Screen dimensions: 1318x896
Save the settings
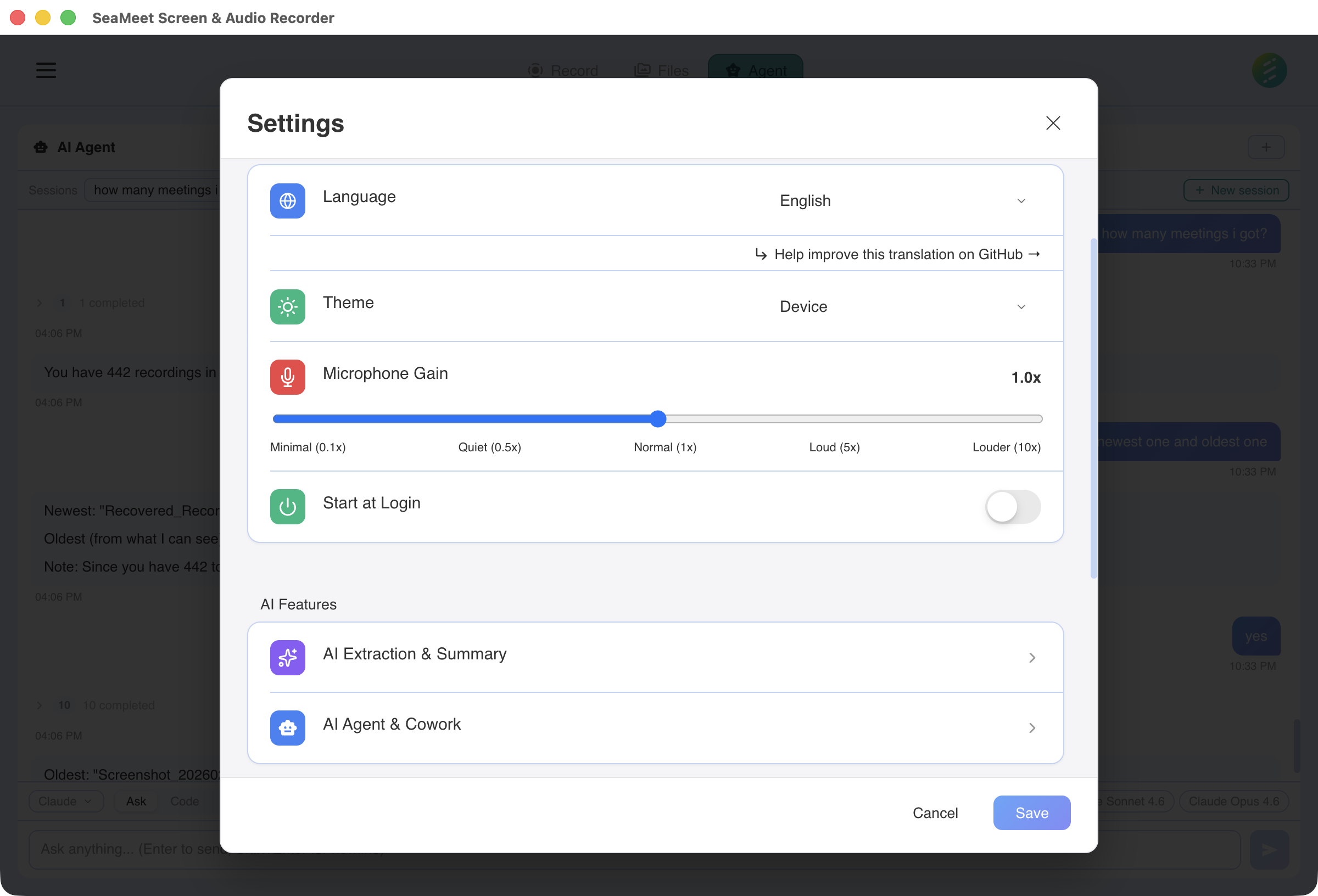pyautogui.click(x=1031, y=813)
